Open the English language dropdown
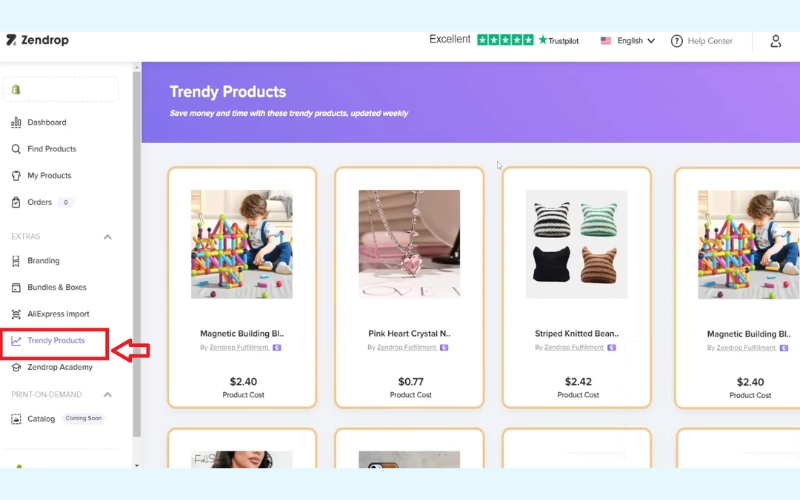 pos(628,41)
